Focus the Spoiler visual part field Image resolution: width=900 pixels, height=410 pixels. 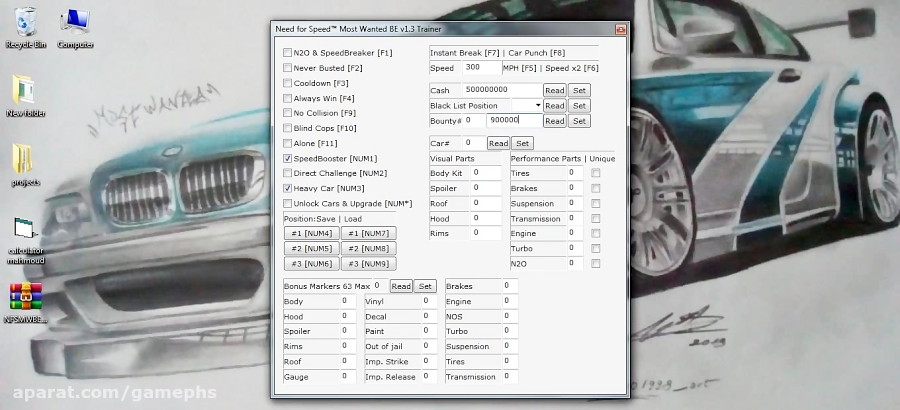click(x=486, y=188)
